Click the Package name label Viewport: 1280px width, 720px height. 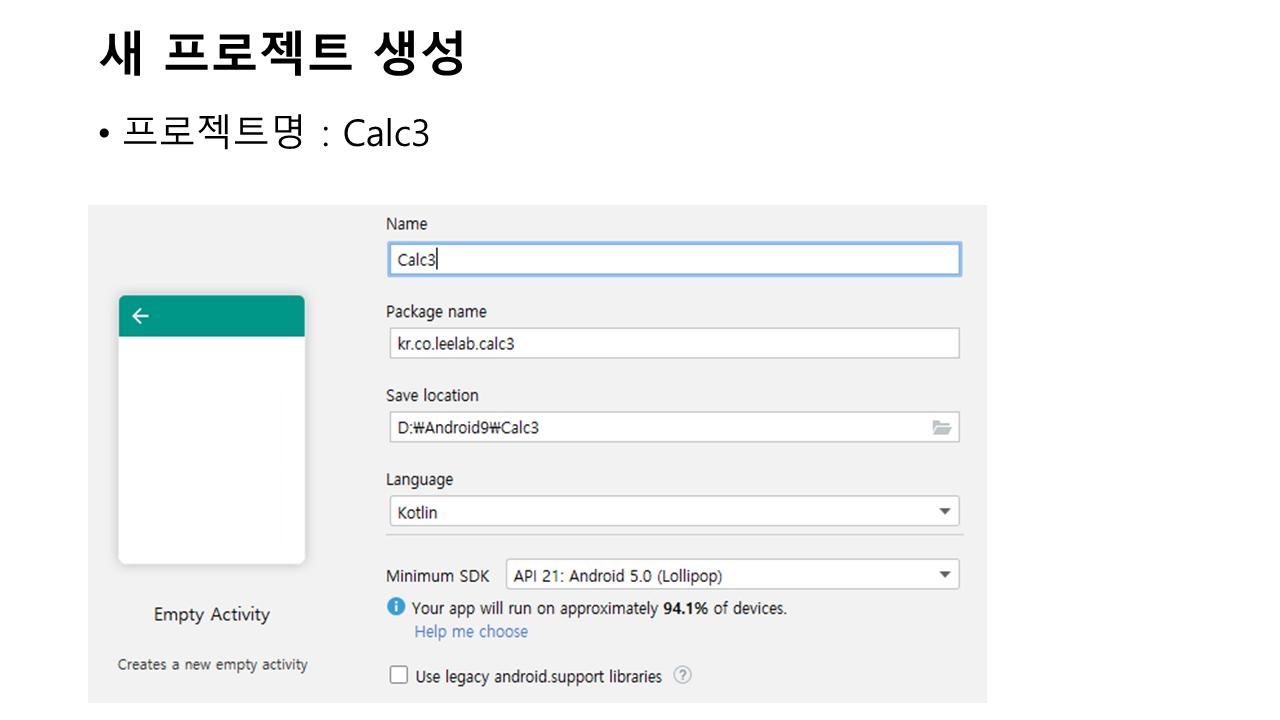click(x=436, y=312)
